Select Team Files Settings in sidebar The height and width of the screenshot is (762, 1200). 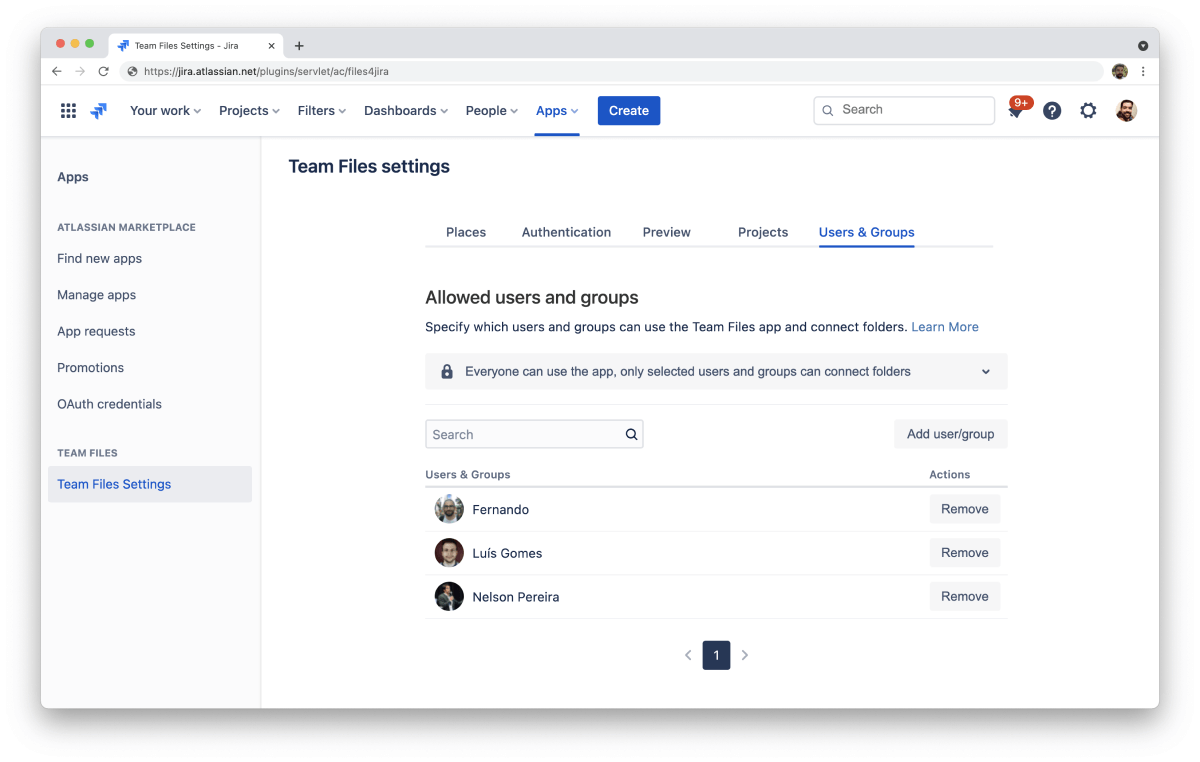click(150, 484)
